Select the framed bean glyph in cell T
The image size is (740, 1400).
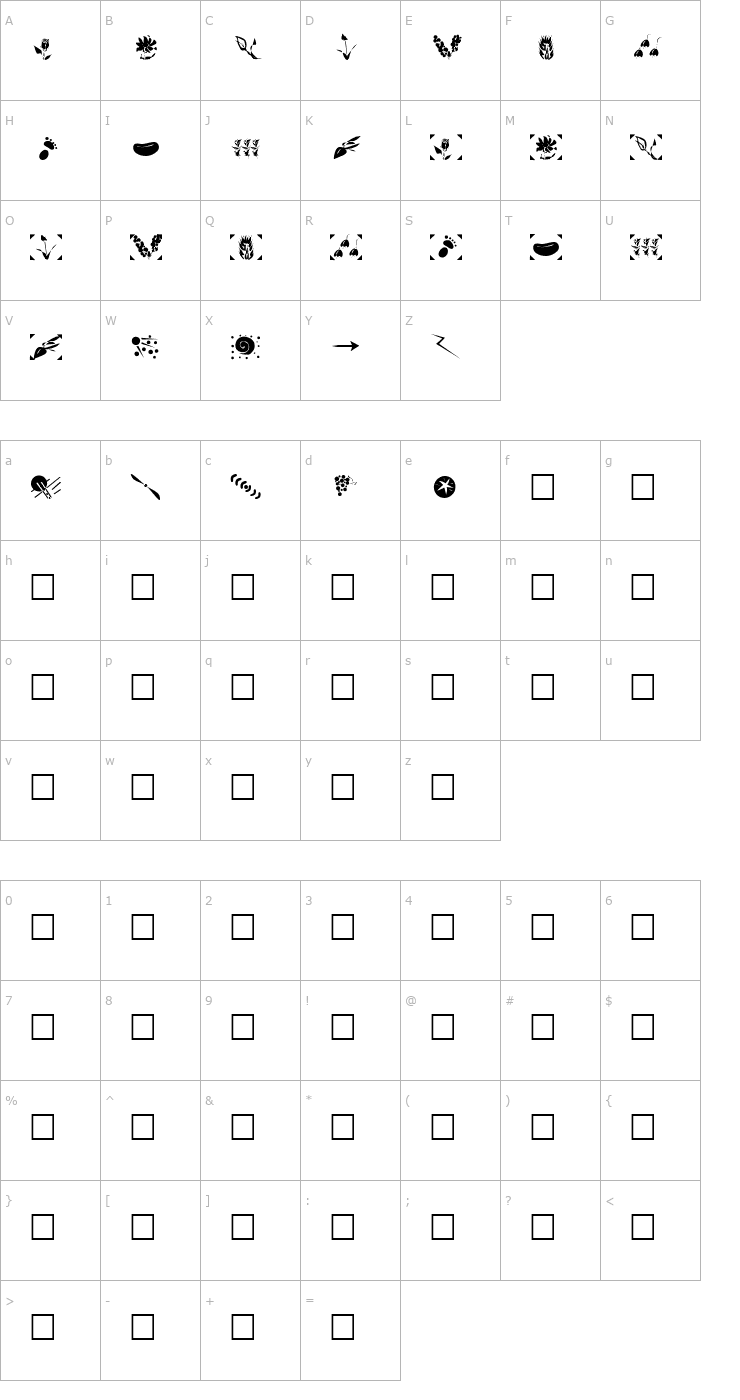coord(546,248)
